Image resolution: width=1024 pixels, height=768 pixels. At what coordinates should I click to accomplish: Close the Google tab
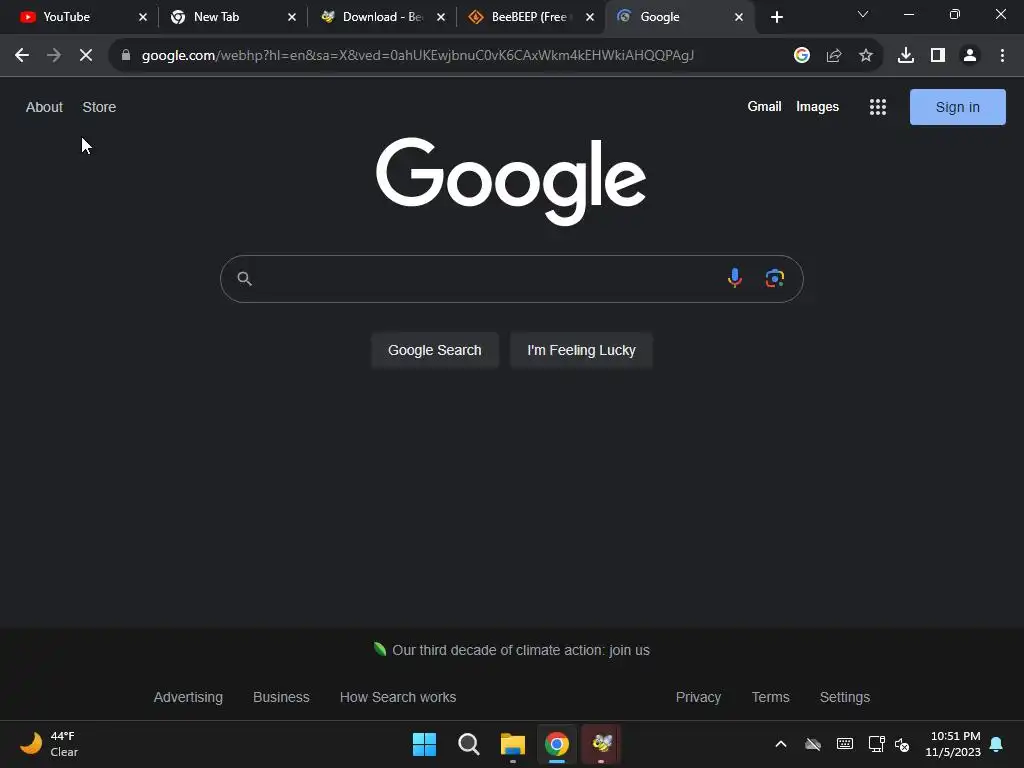(739, 17)
